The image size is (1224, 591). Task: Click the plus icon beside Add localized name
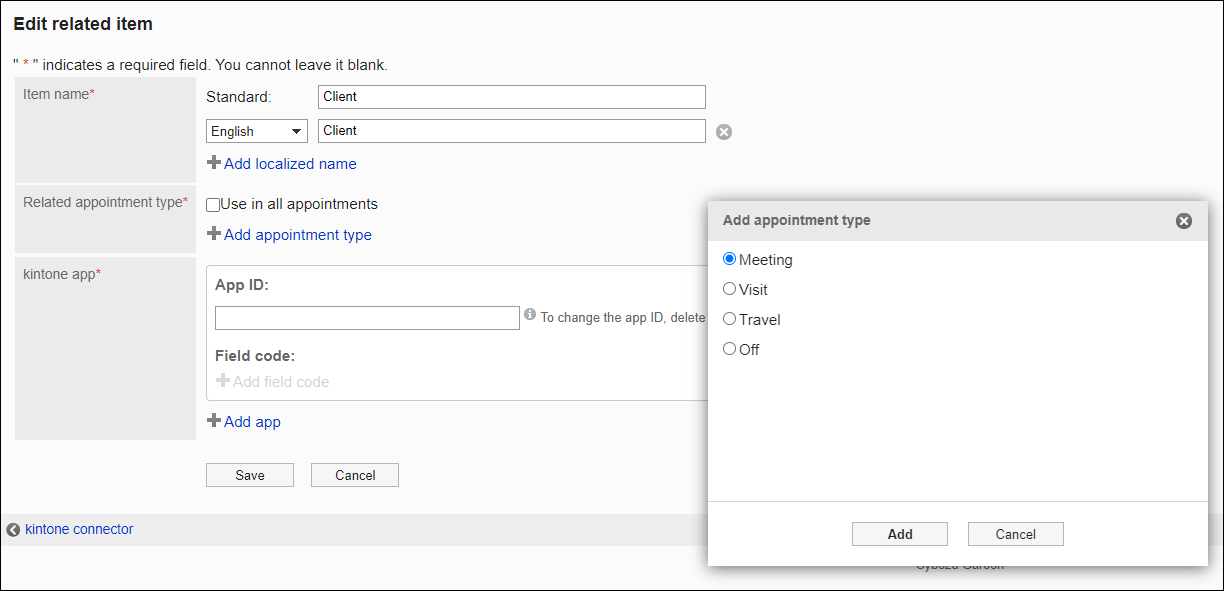[214, 164]
